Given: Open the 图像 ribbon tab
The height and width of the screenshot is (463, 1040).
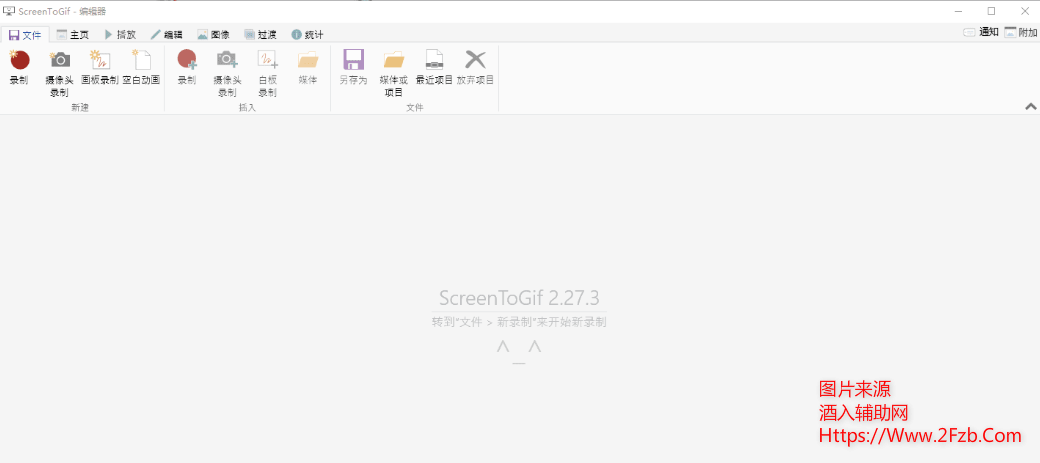Looking at the screenshot, I should 214,34.
